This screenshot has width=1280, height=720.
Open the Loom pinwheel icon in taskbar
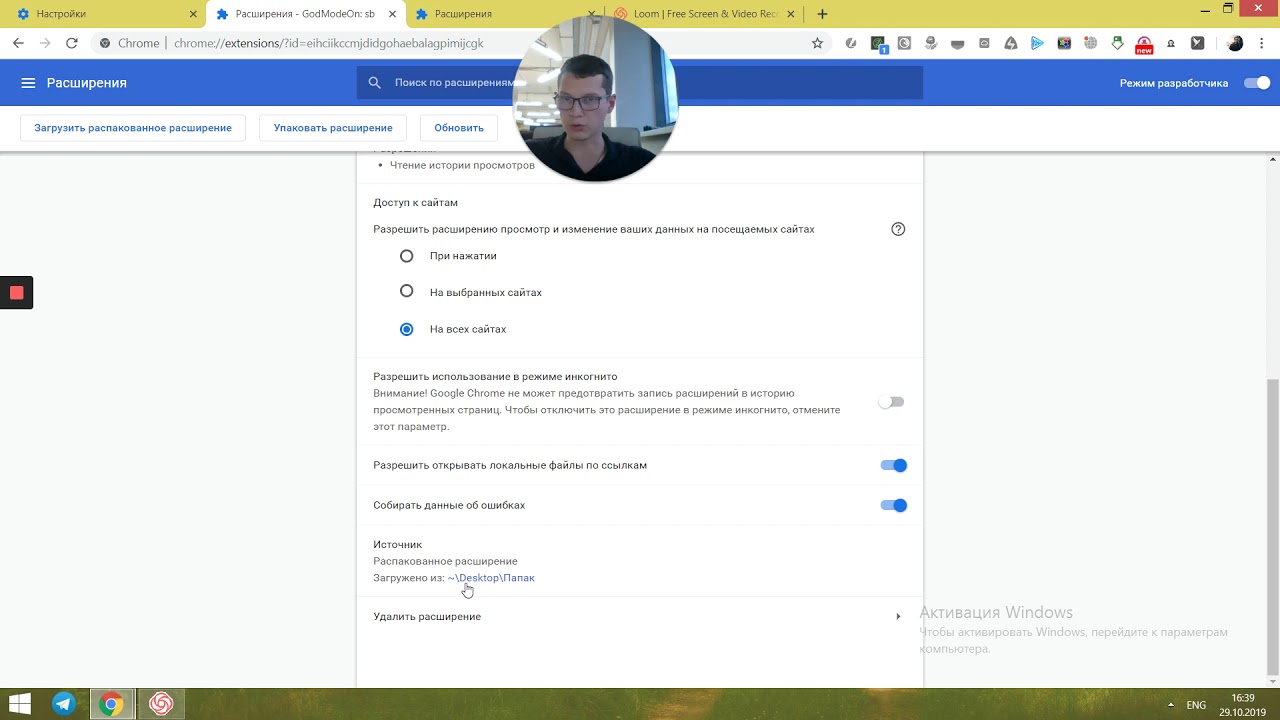click(x=160, y=704)
